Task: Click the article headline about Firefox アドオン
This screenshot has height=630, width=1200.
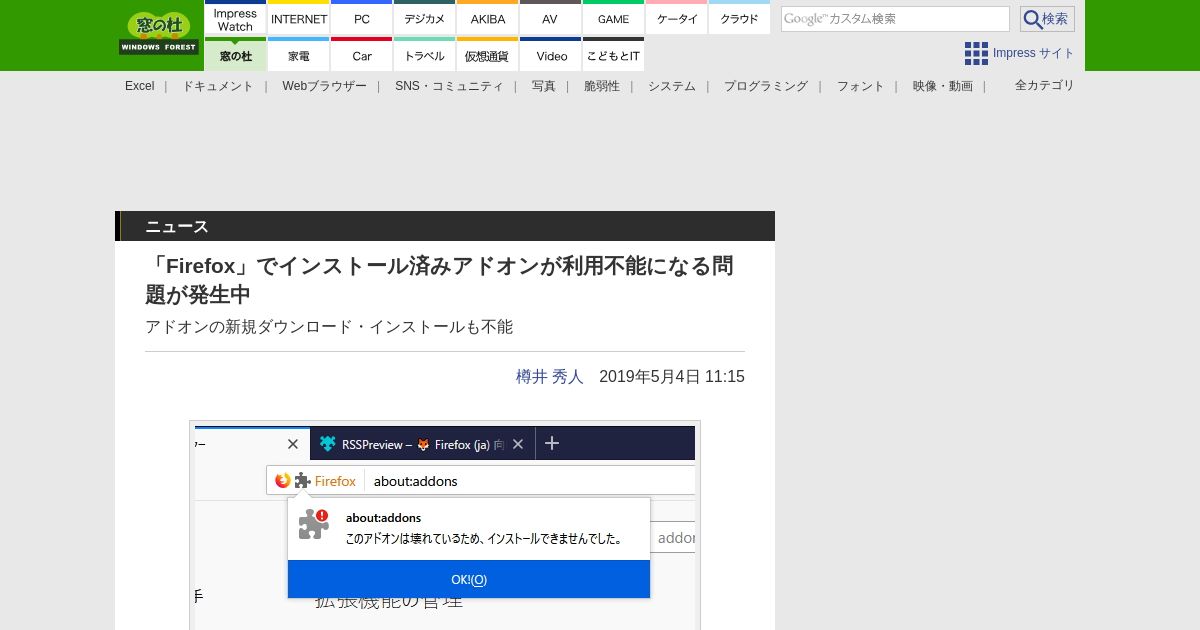Action: pos(439,280)
